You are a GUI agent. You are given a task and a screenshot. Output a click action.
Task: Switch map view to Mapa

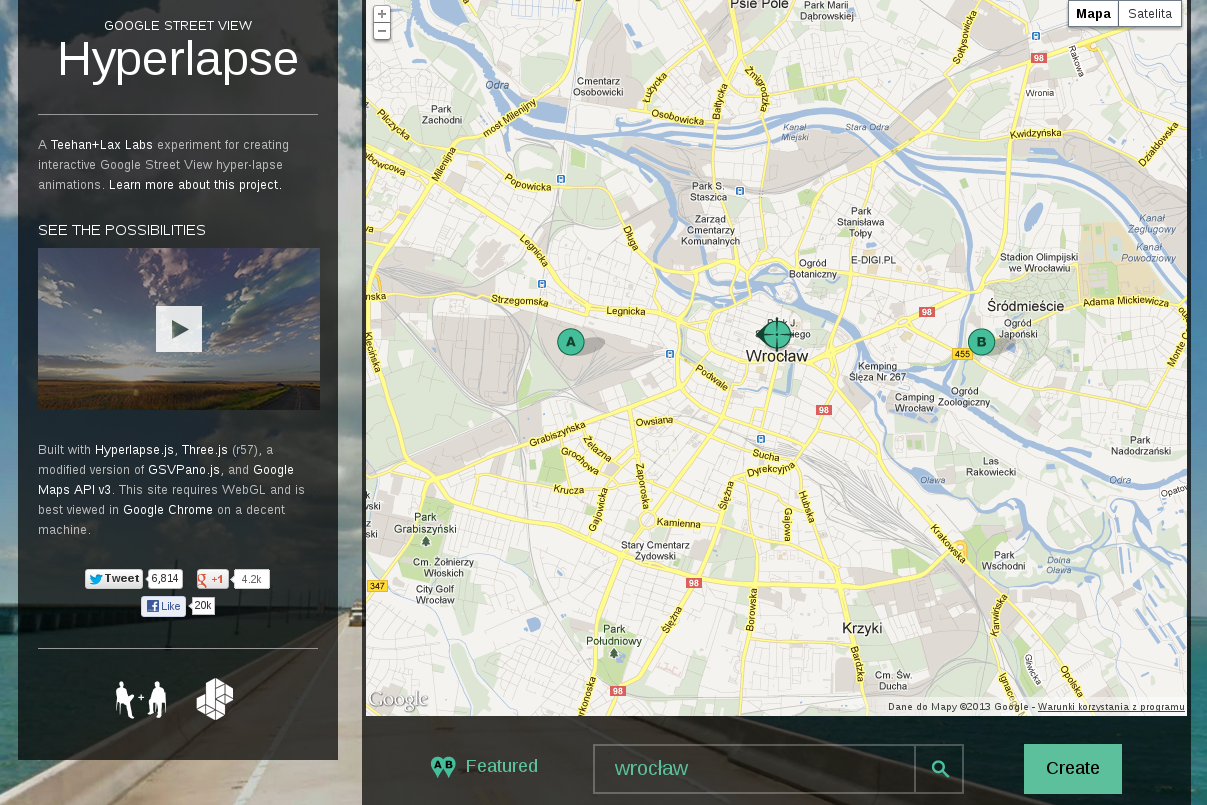1093,14
